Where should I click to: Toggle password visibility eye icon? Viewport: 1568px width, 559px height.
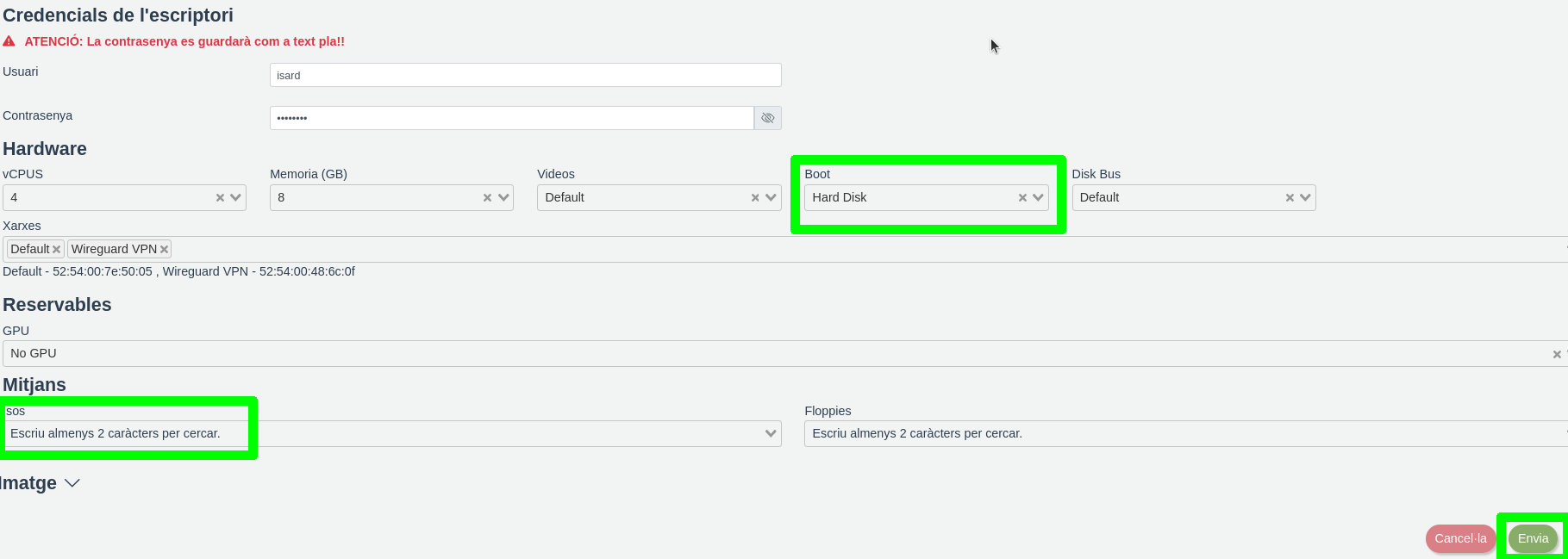(767, 118)
